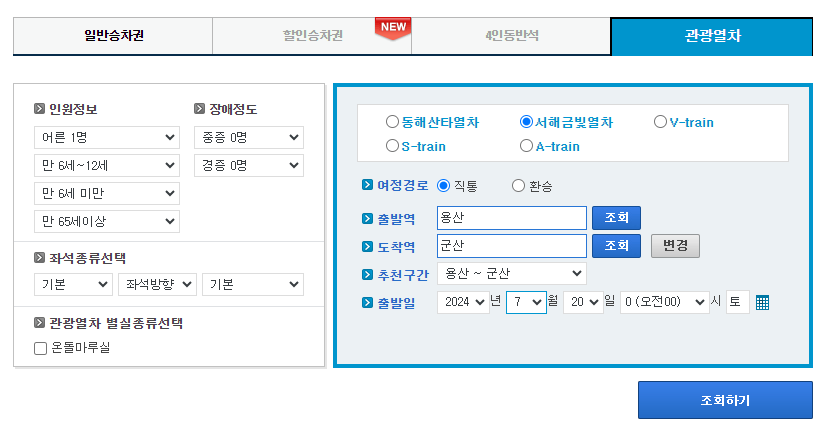
Task: Open the 만 6세~12세 passenger dropdown
Action: tap(107, 166)
